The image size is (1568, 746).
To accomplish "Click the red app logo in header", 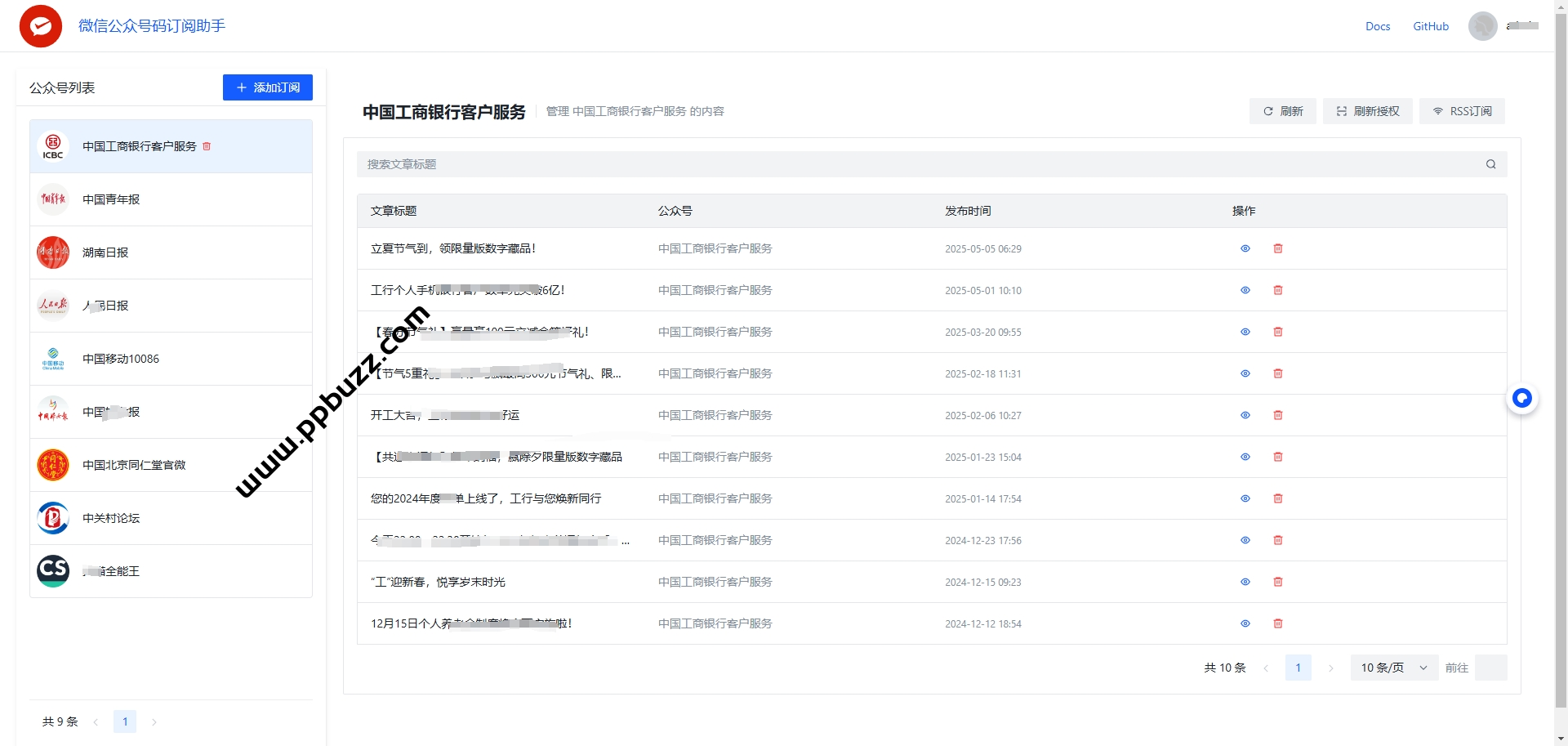I will click(x=41, y=26).
